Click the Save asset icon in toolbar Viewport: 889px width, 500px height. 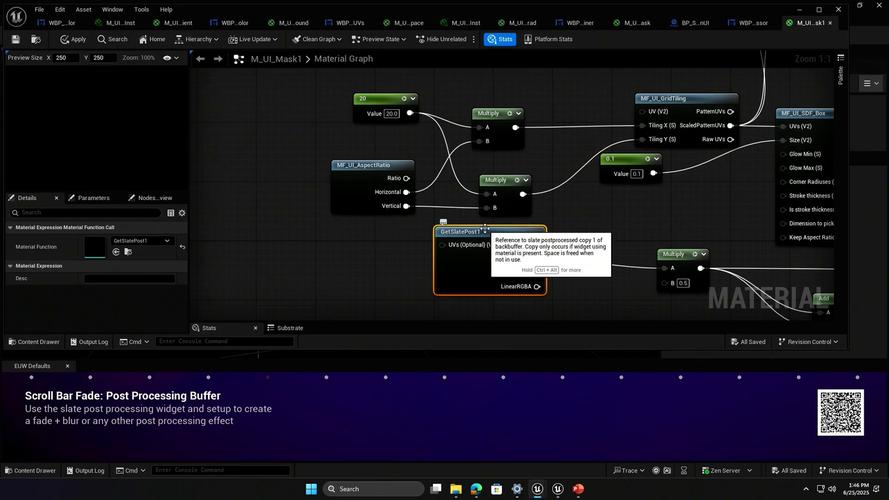click(15, 39)
